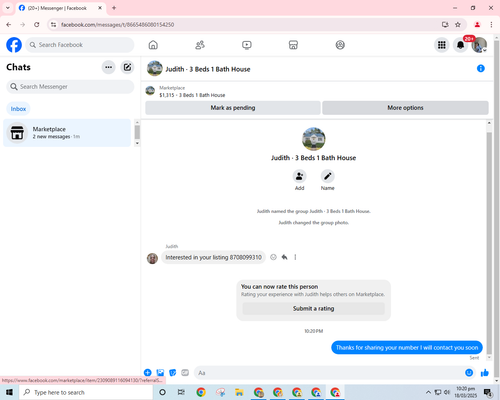Open the listing thumbnail beside $1,315
The image size is (500, 400).
(x=150, y=91)
